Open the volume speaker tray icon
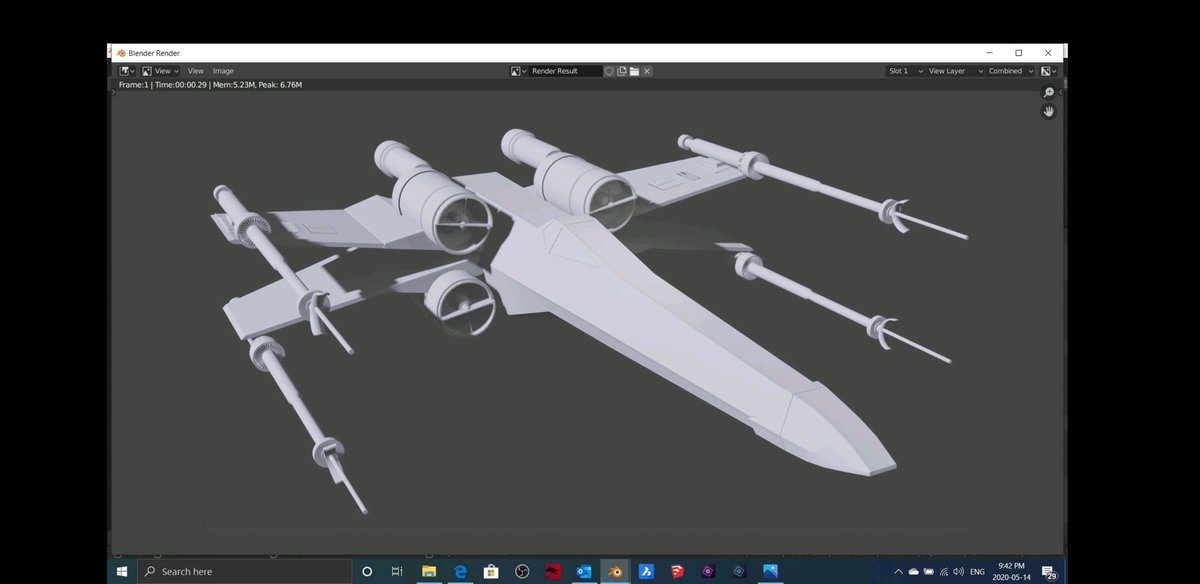Image resolution: width=1200 pixels, height=584 pixels. tap(958, 571)
